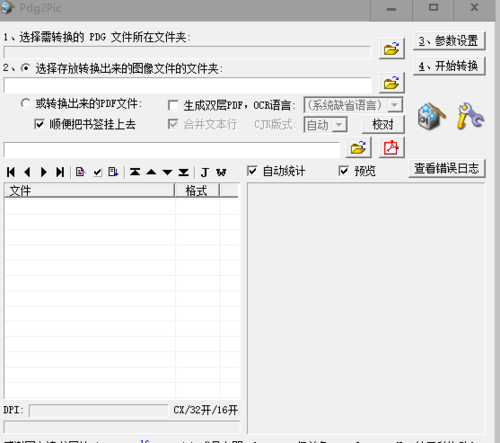Toggle 自动统计 checkbox
Screen dimensions: 500x443
click(x=252, y=171)
